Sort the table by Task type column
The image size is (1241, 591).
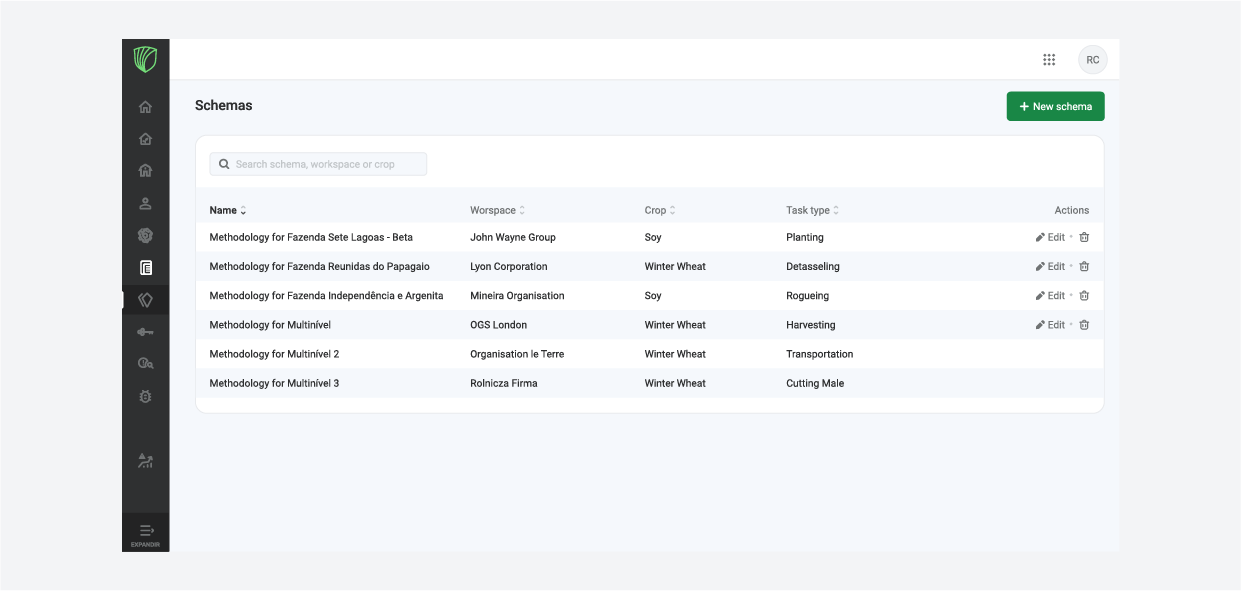813,210
